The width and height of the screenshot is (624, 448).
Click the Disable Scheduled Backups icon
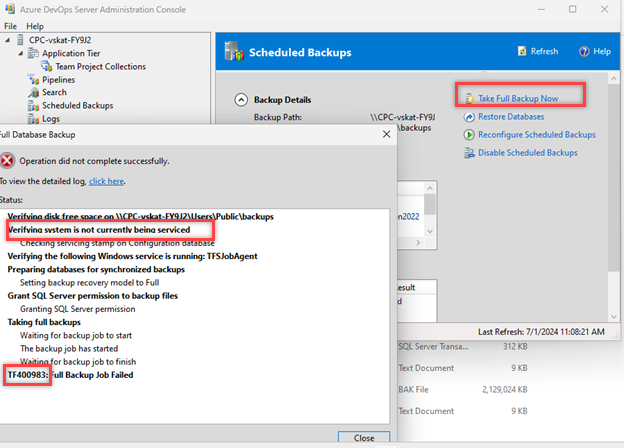tap(468, 152)
